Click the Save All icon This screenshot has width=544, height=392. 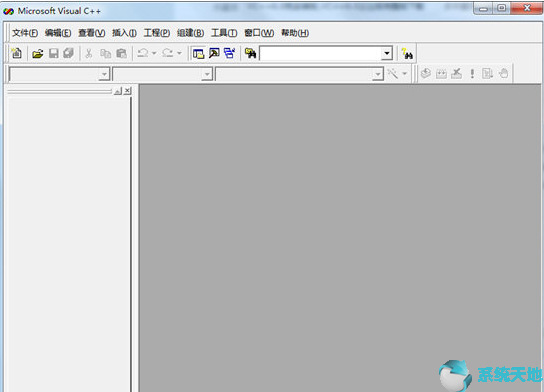(x=68, y=53)
